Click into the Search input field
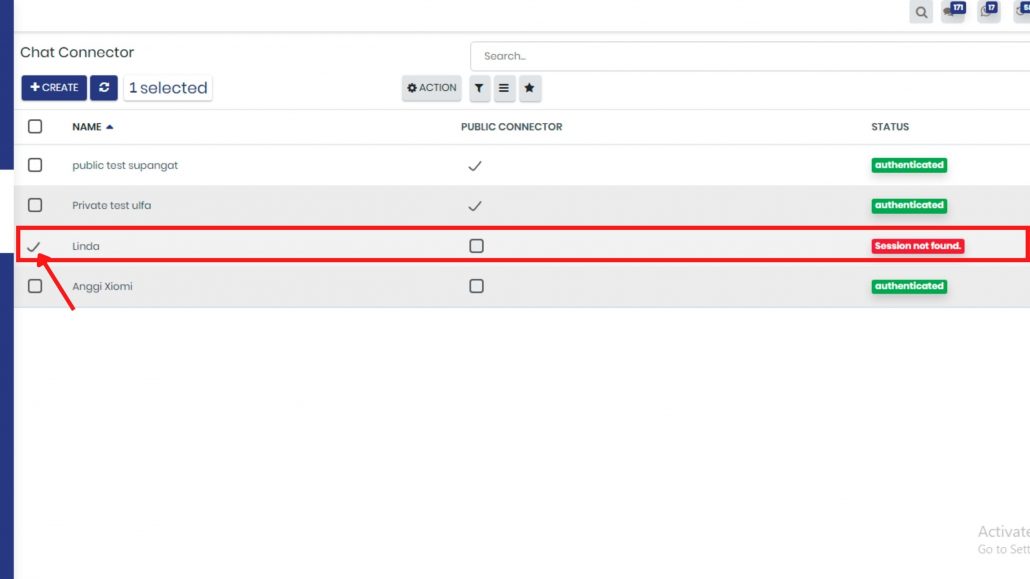The image size is (1030, 579). 749,56
